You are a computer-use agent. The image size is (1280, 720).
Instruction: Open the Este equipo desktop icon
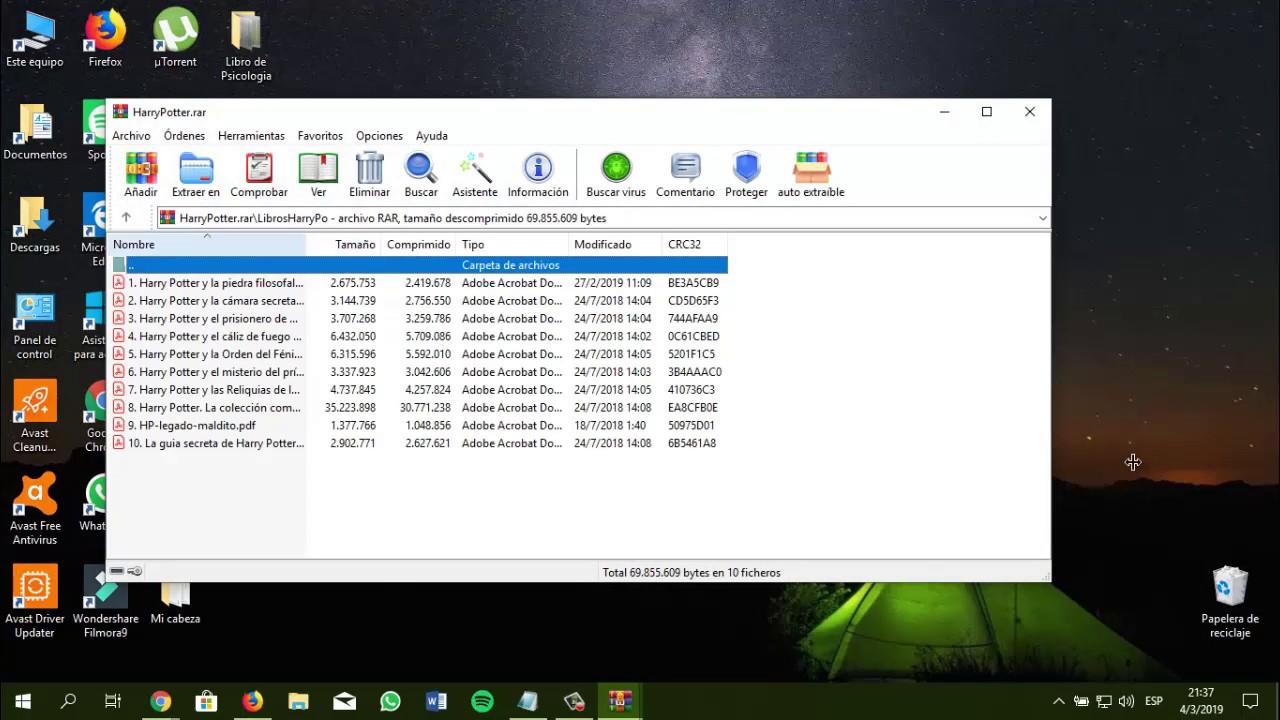point(35,40)
